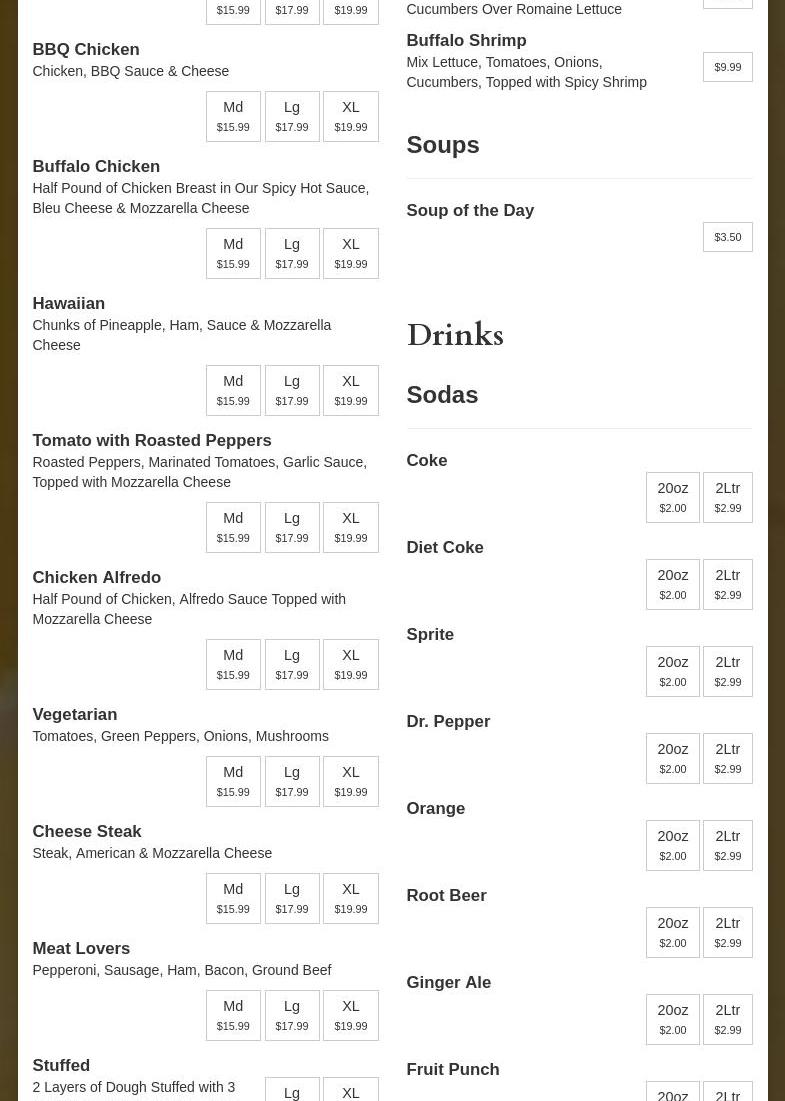The image size is (785, 1101).
Task: Choose 20oz Orange soda
Action: 672,845
